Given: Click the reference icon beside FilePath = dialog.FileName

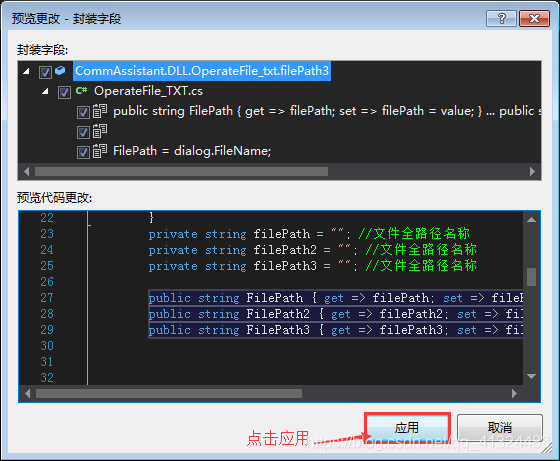Looking at the screenshot, I should 100,151.
